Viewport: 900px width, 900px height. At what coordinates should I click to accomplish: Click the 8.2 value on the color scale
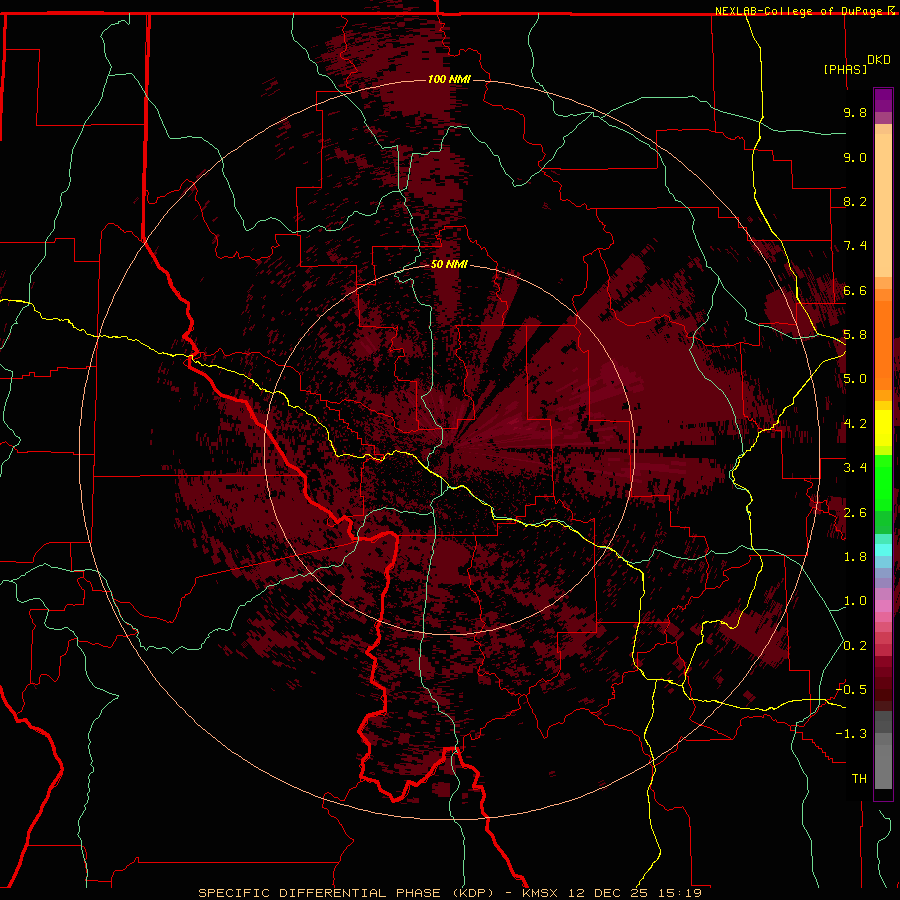tap(855, 201)
